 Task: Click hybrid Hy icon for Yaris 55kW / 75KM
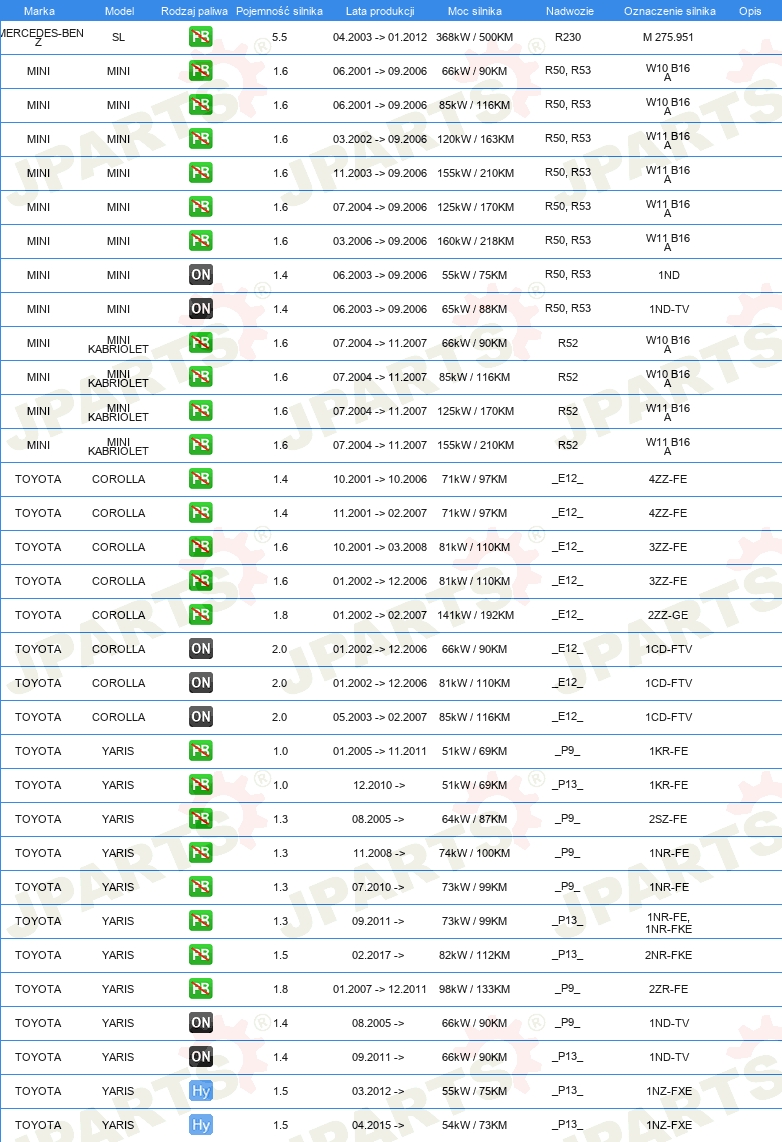click(201, 1090)
